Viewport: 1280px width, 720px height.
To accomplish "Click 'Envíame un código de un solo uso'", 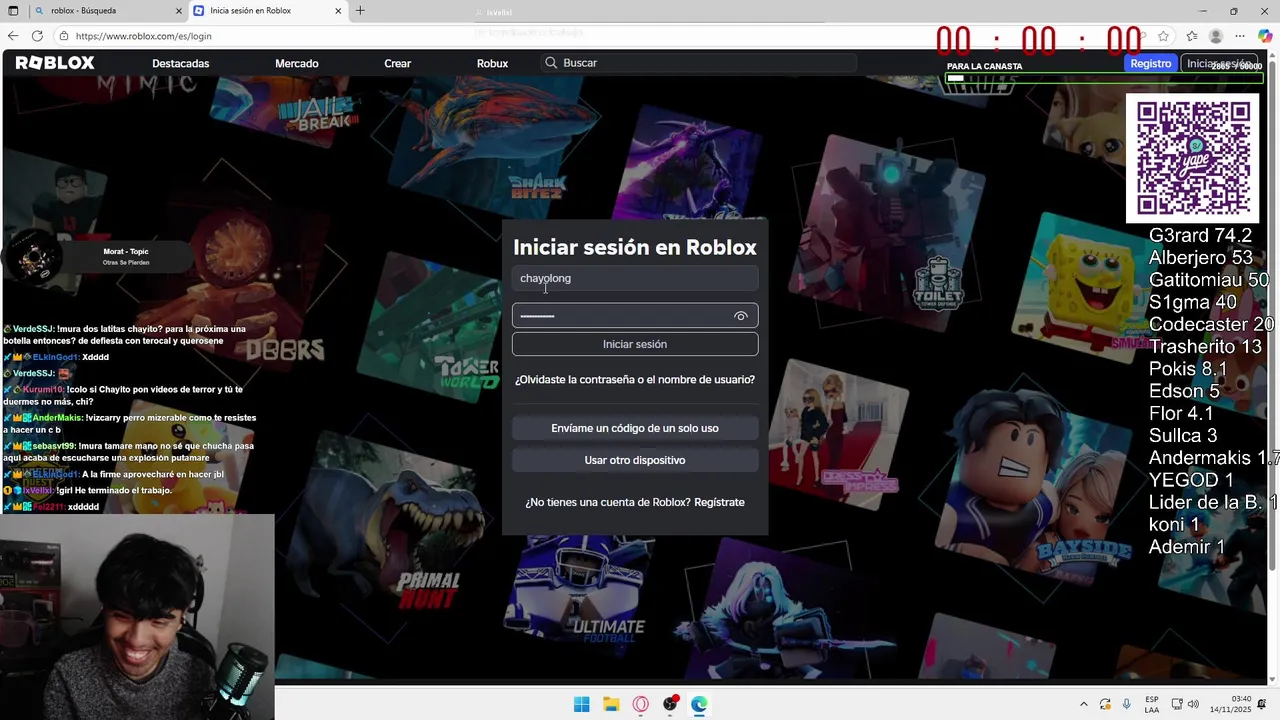I will (x=635, y=428).
